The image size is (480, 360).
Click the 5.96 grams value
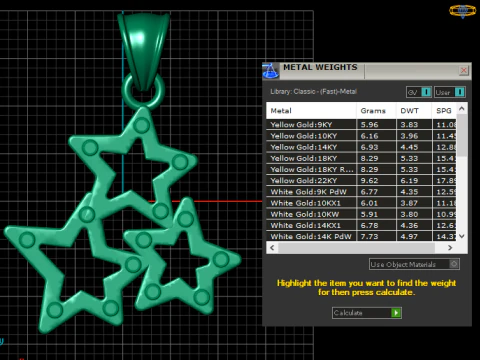click(x=369, y=125)
